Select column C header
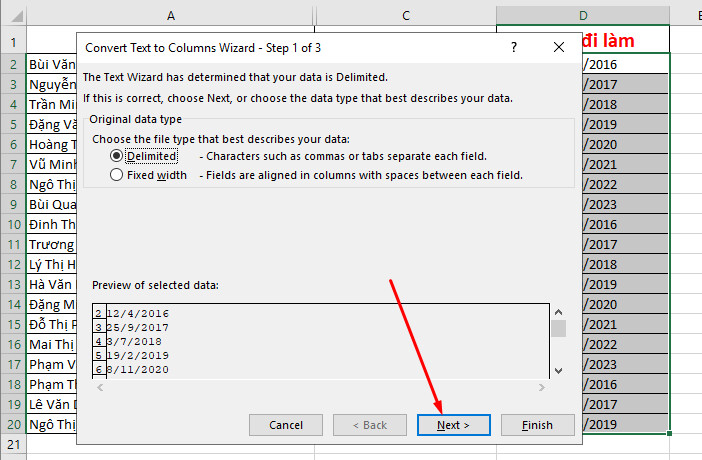This screenshot has height=460, width=702. click(x=406, y=15)
